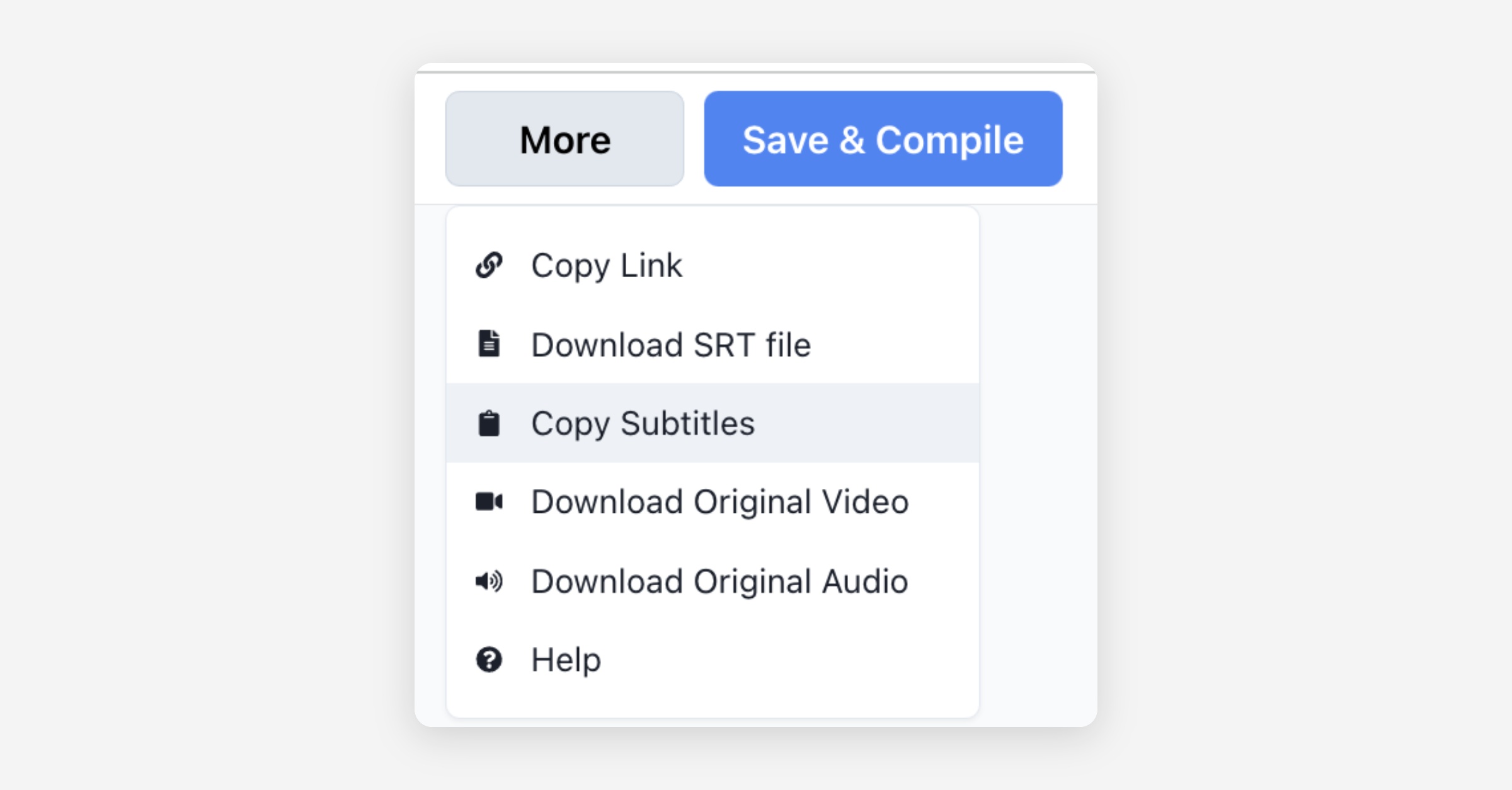Select the highlighted Copy Subtitles option

[x=643, y=423]
